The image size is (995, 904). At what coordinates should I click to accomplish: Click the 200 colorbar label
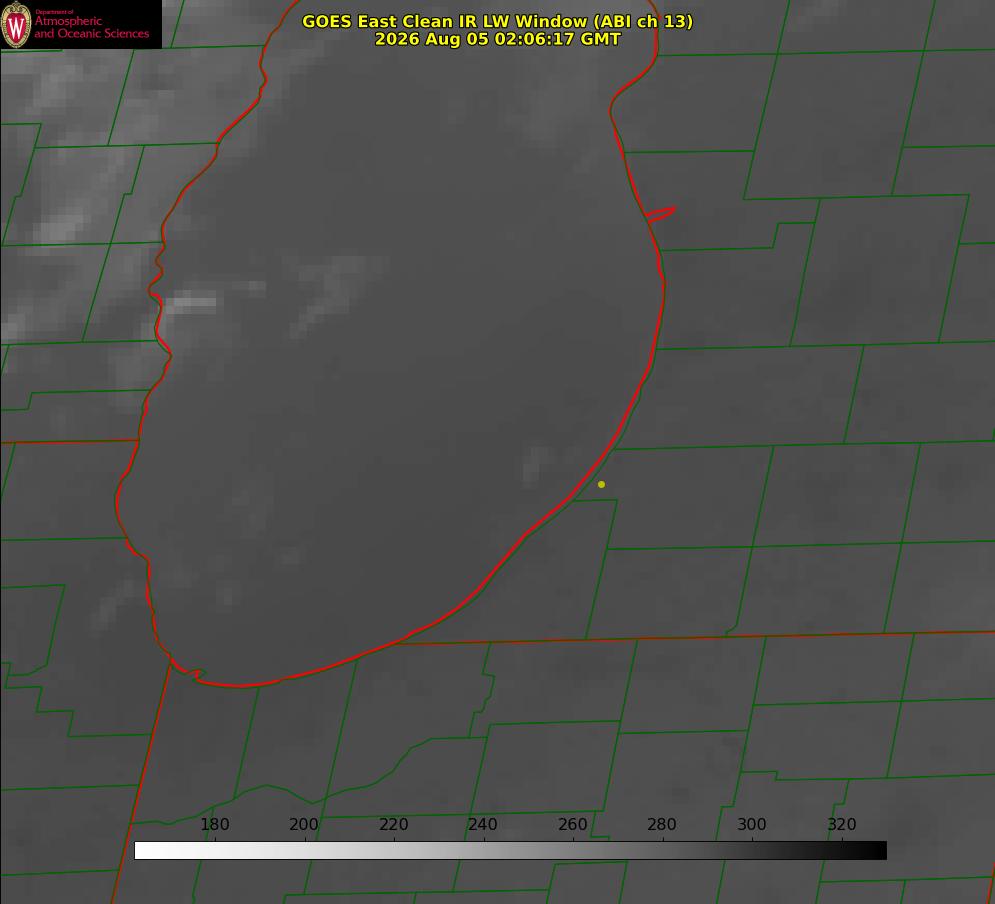point(304,824)
